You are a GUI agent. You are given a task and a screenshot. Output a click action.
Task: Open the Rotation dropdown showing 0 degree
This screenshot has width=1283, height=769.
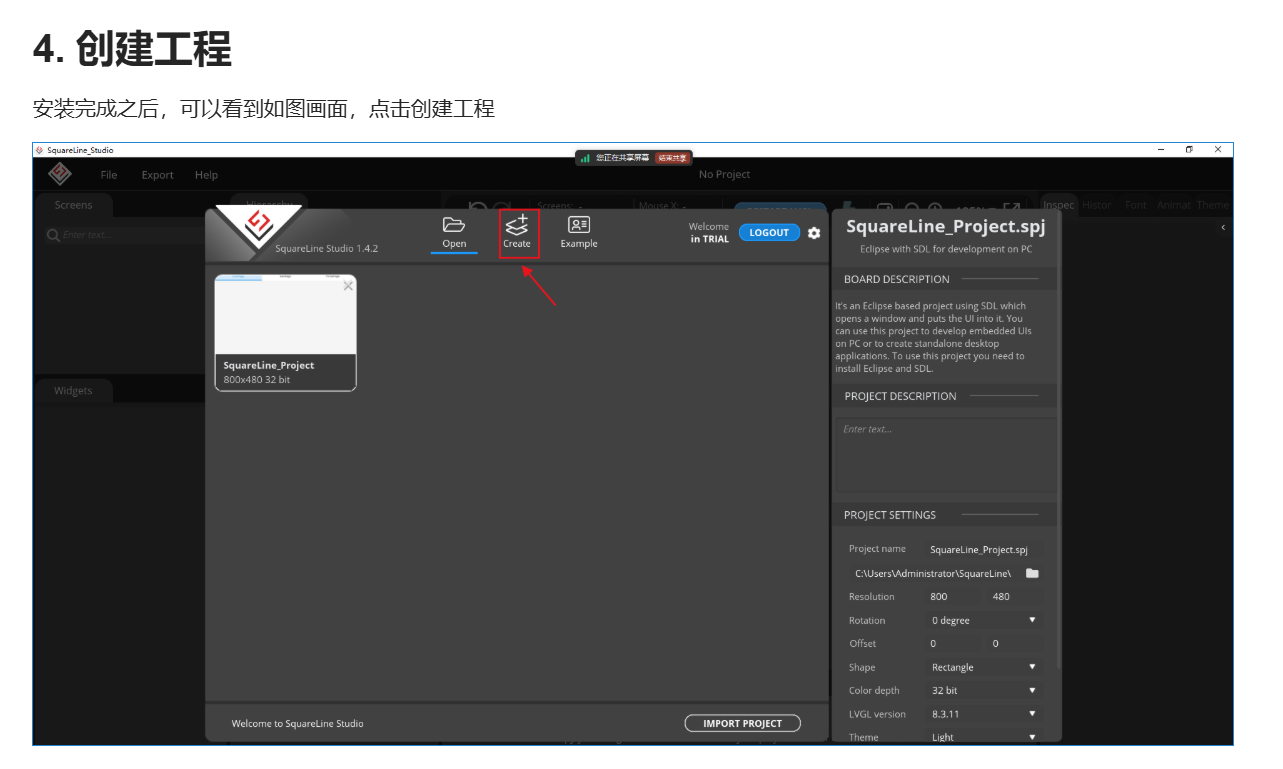click(984, 620)
